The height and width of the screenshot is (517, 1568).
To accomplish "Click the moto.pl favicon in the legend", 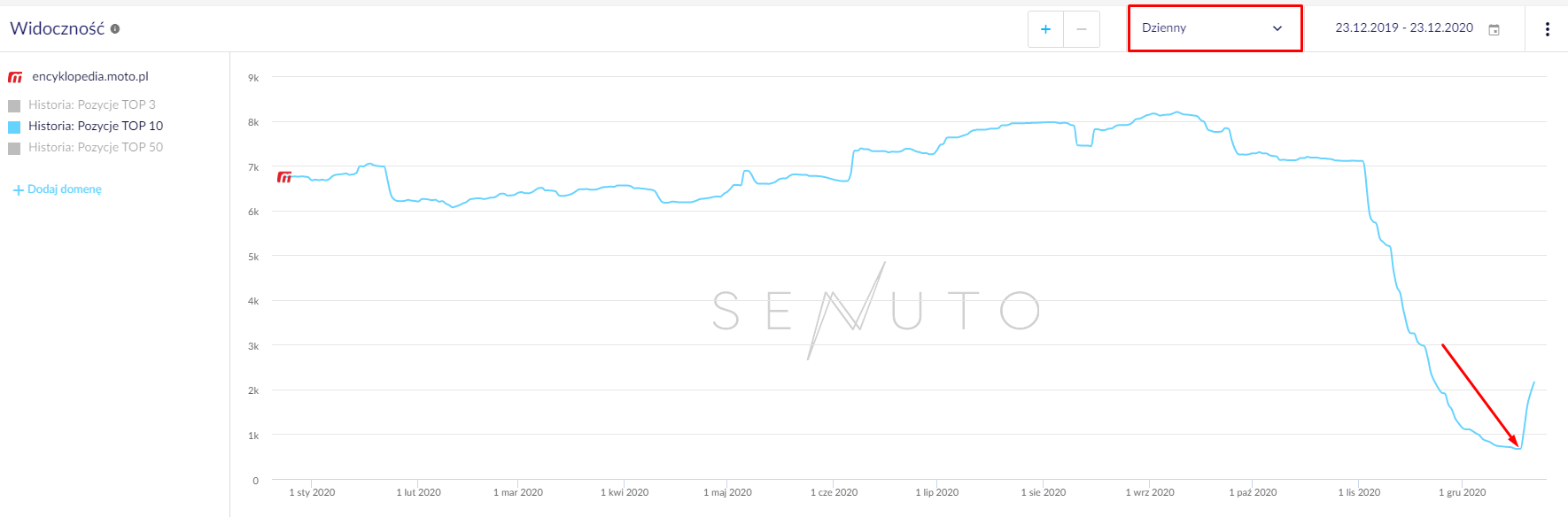I will [15, 77].
